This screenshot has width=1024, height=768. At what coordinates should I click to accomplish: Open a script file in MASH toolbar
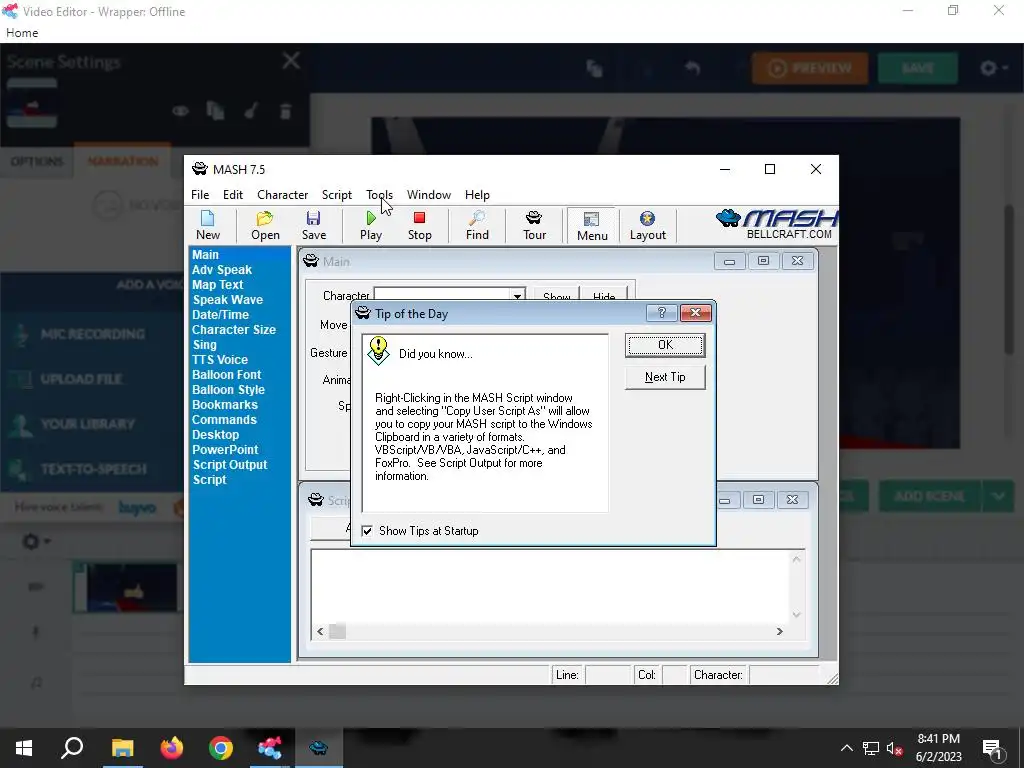click(265, 225)
